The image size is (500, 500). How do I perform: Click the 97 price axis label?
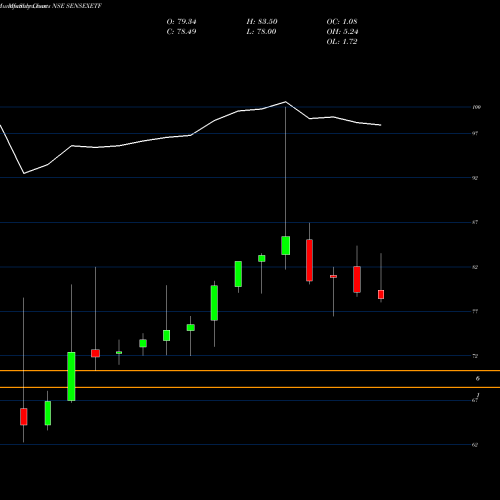tap(475, 133)
